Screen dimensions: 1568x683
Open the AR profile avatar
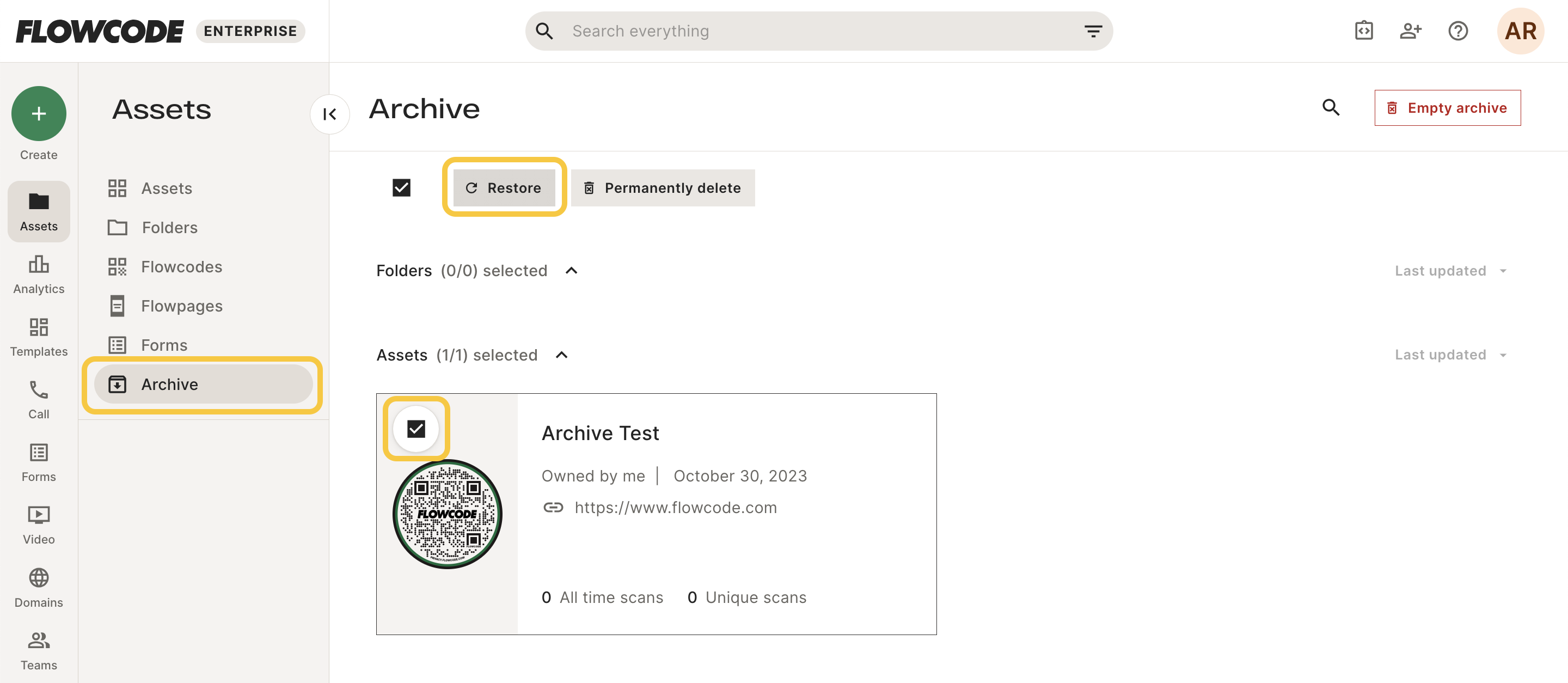click(x=1520, y=31)
